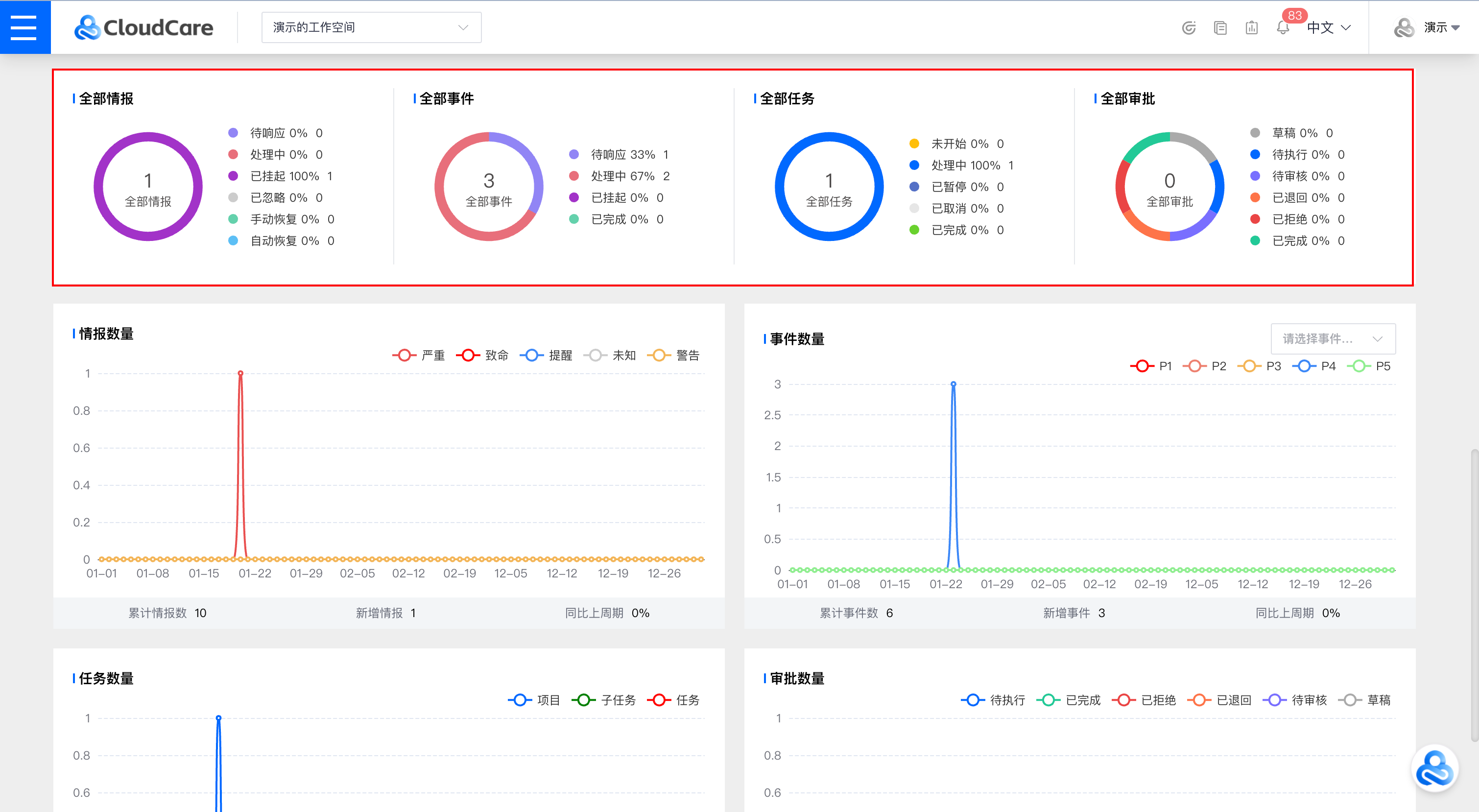Viewport: 1479px width, 812px height.
Task: Open the stacked documents icon in header
Action: pyautogui.click(x=1220, y=27)
